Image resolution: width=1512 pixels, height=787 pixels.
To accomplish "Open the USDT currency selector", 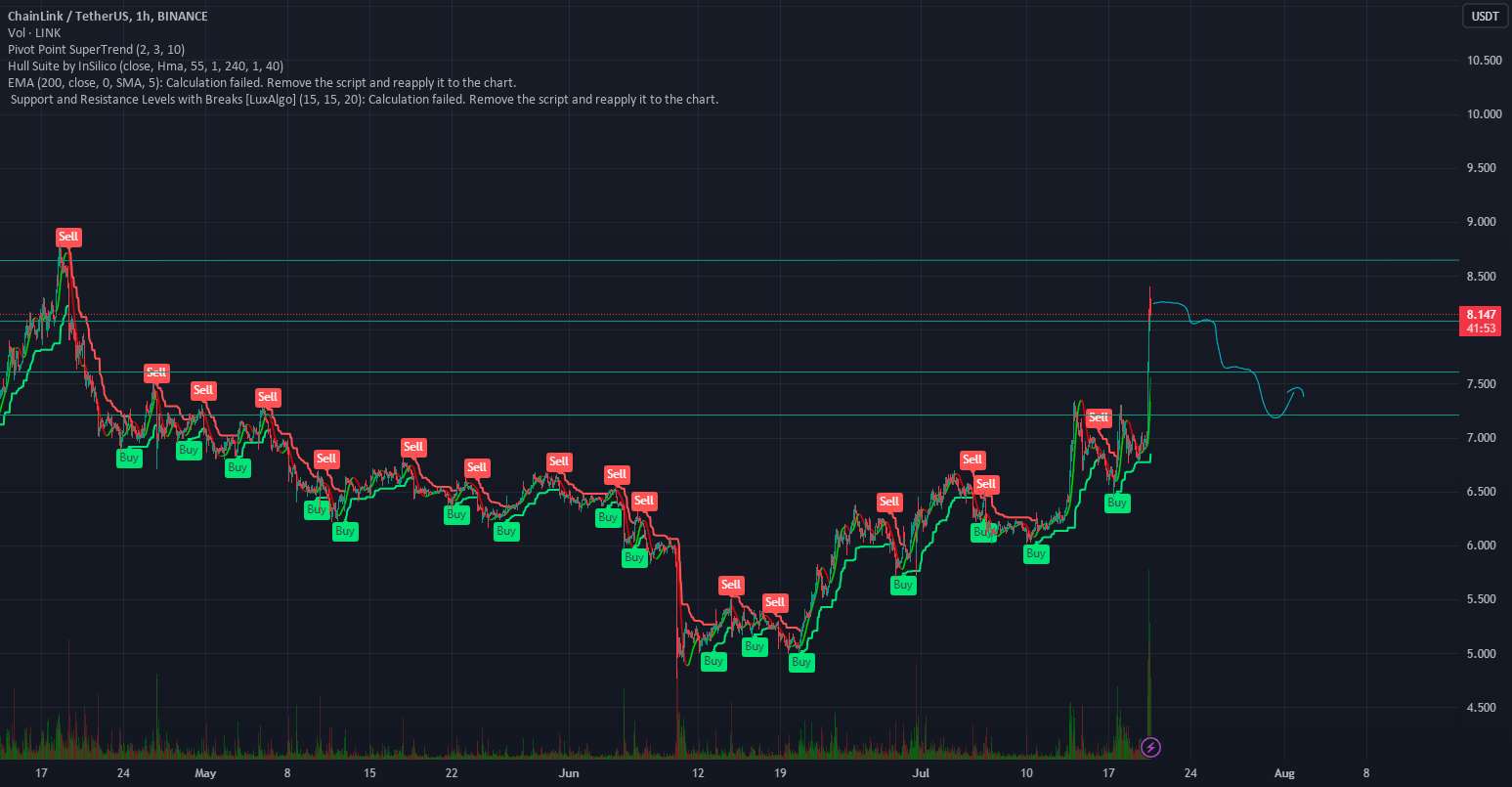I will pos(1486,16).
